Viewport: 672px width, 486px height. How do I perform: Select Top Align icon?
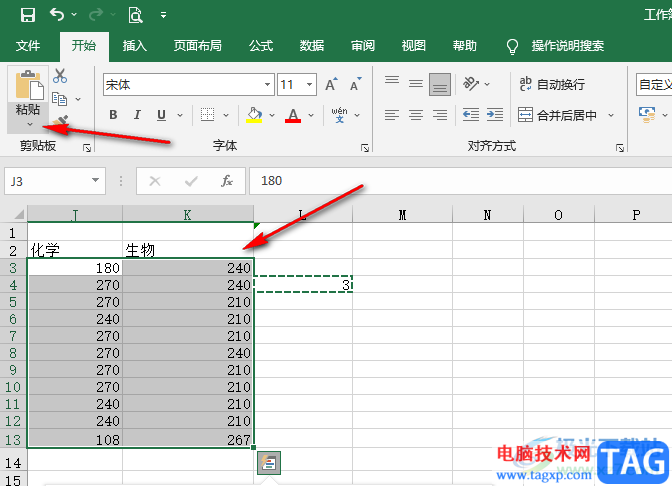(x=392, y=81)
